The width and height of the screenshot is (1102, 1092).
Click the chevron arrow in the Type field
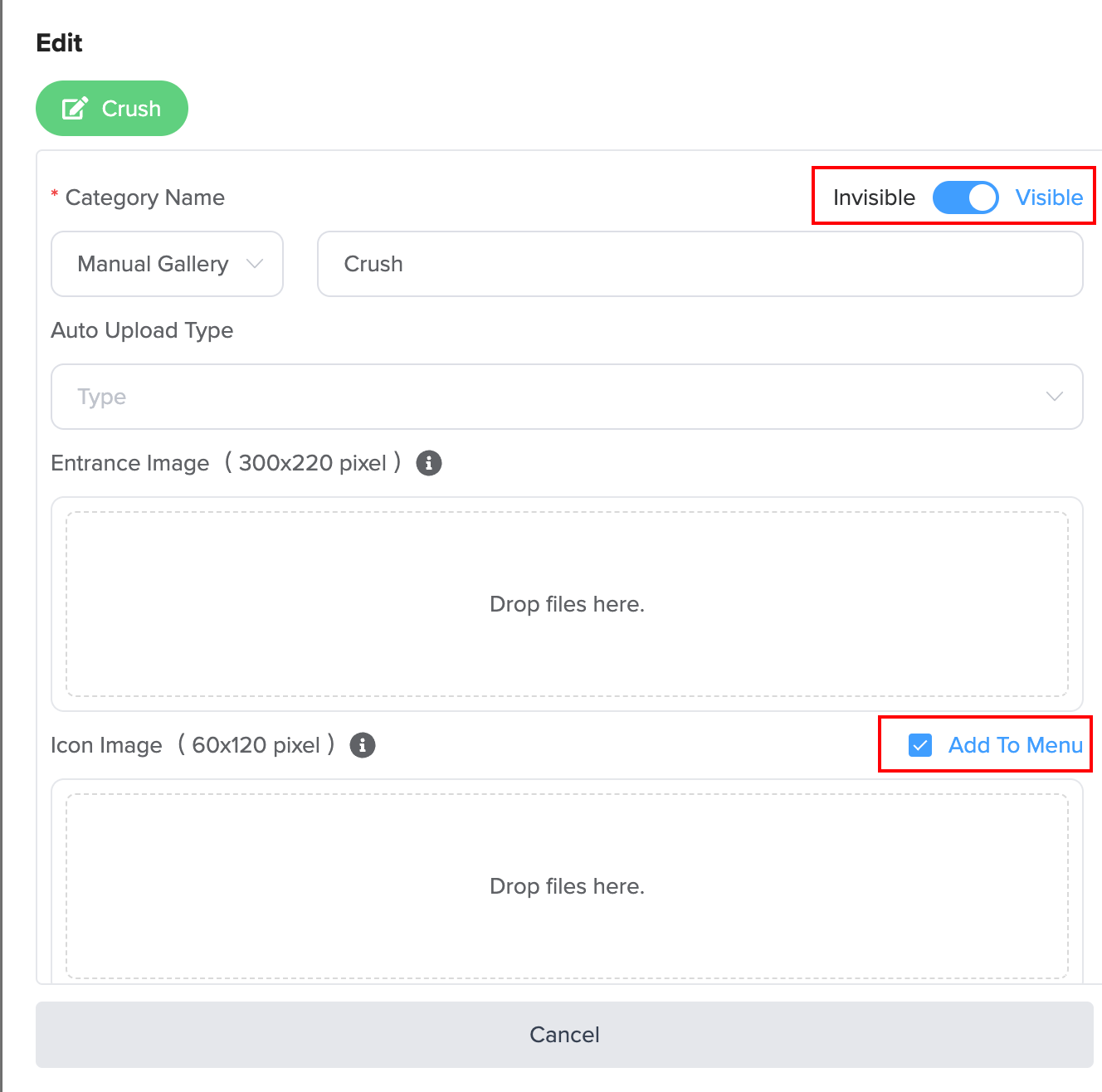pos(1054,397)
